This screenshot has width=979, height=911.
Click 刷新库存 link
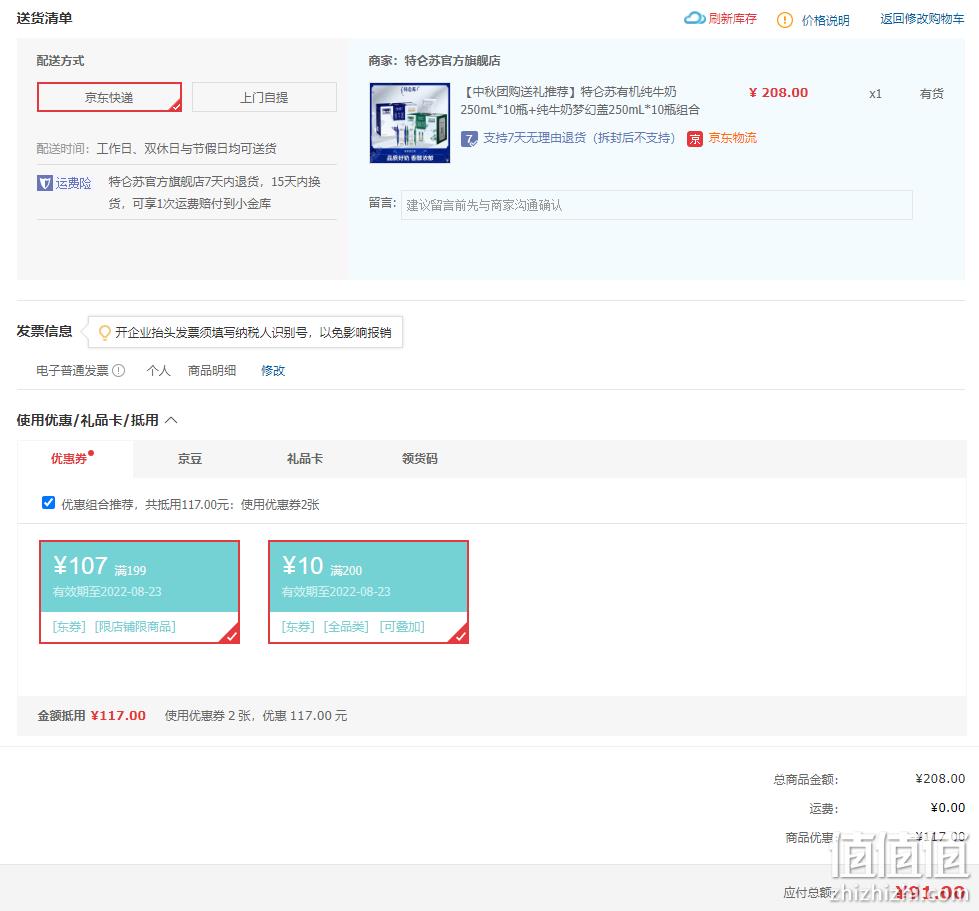(732, 19)
